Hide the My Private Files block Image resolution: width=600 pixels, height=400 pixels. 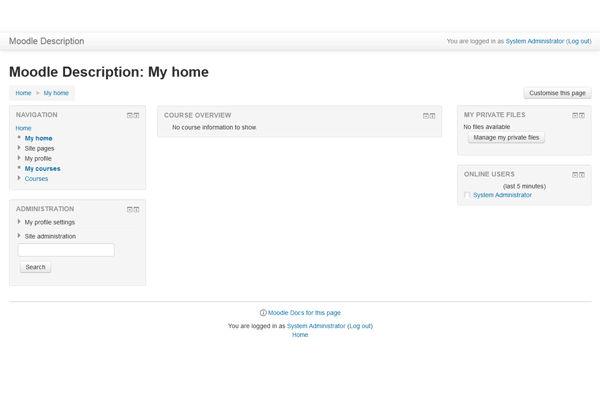575,115
